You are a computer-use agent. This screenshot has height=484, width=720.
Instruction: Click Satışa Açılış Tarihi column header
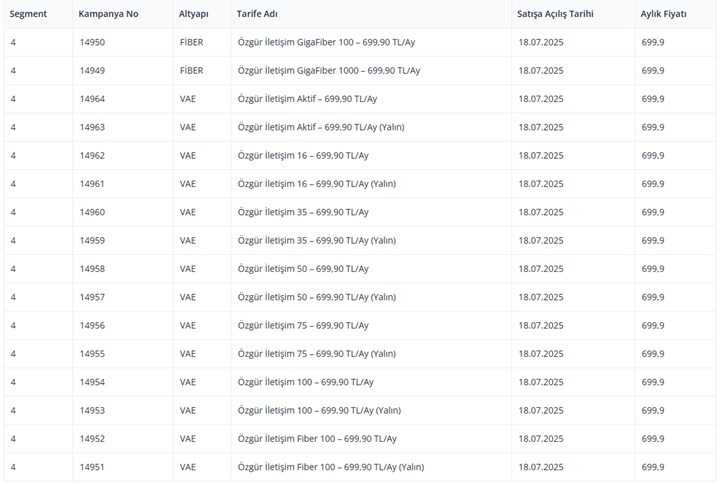pos(555,14)
